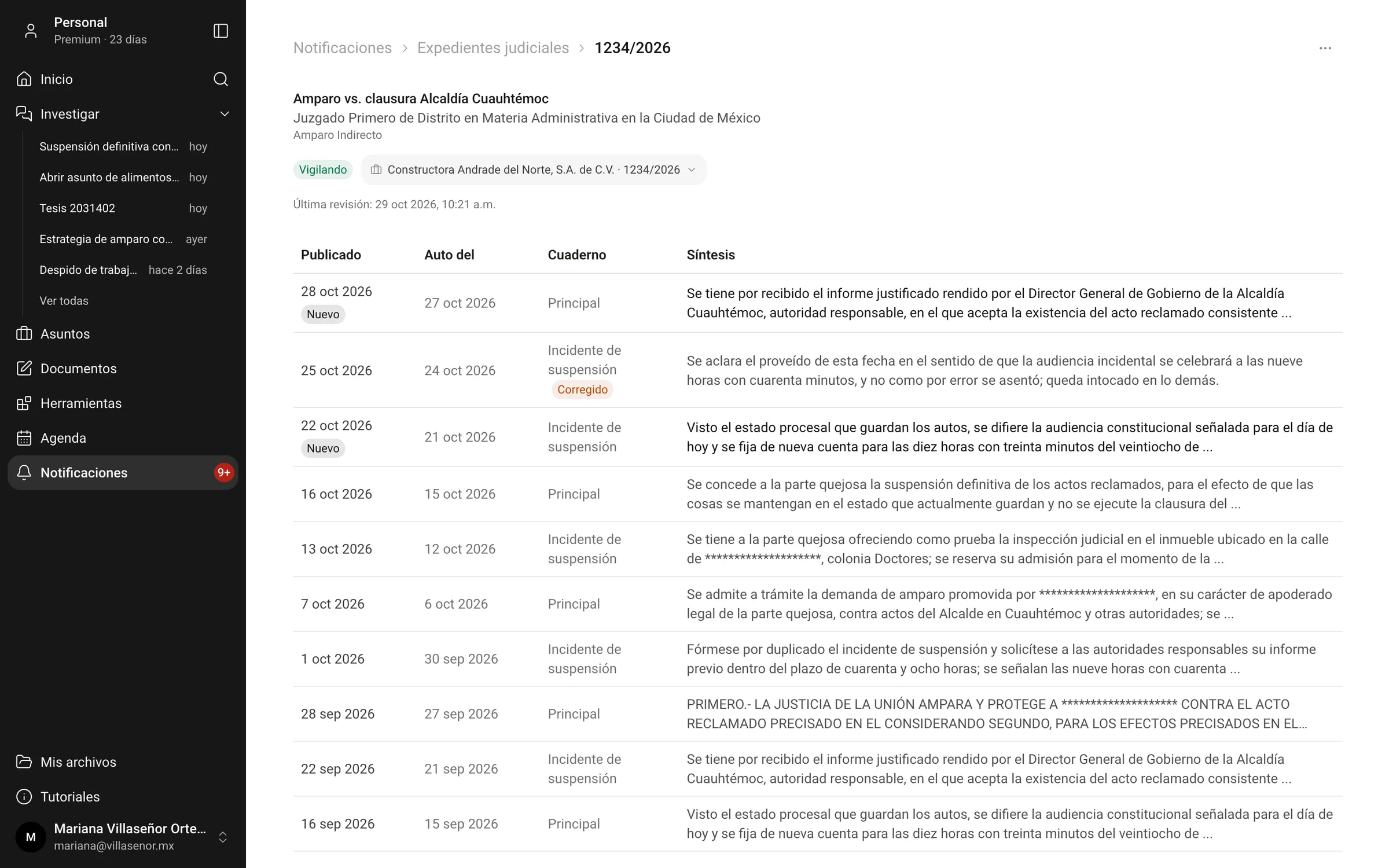This screenshot has height=868, width=1389.
Task: Collapse the Investigar section chevron
Action: pyautogui.click(x=225, y=114)
